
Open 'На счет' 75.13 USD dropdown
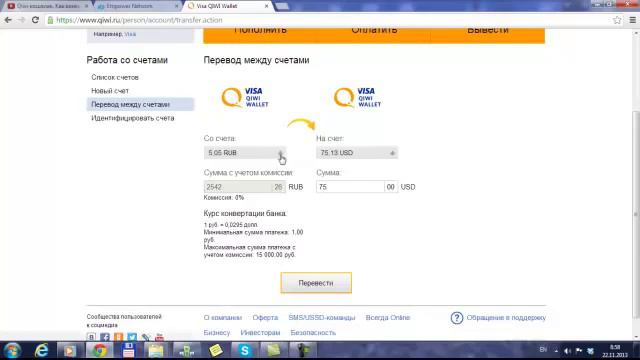point(357,153)
